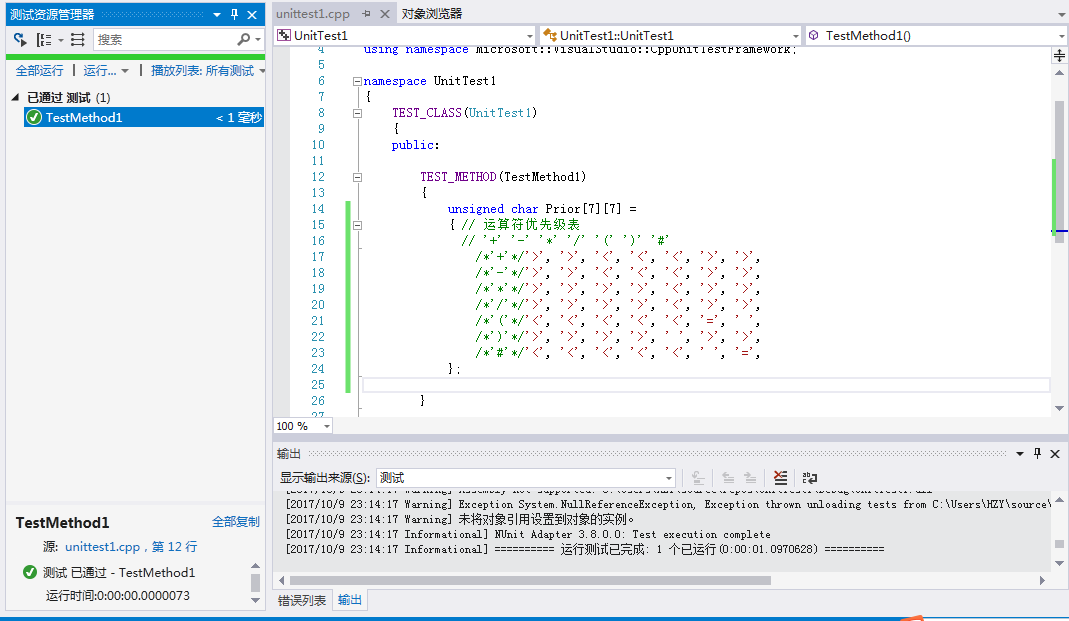Collapse the Prior array initializer block

pyautogui.click(x=357, y=225)
